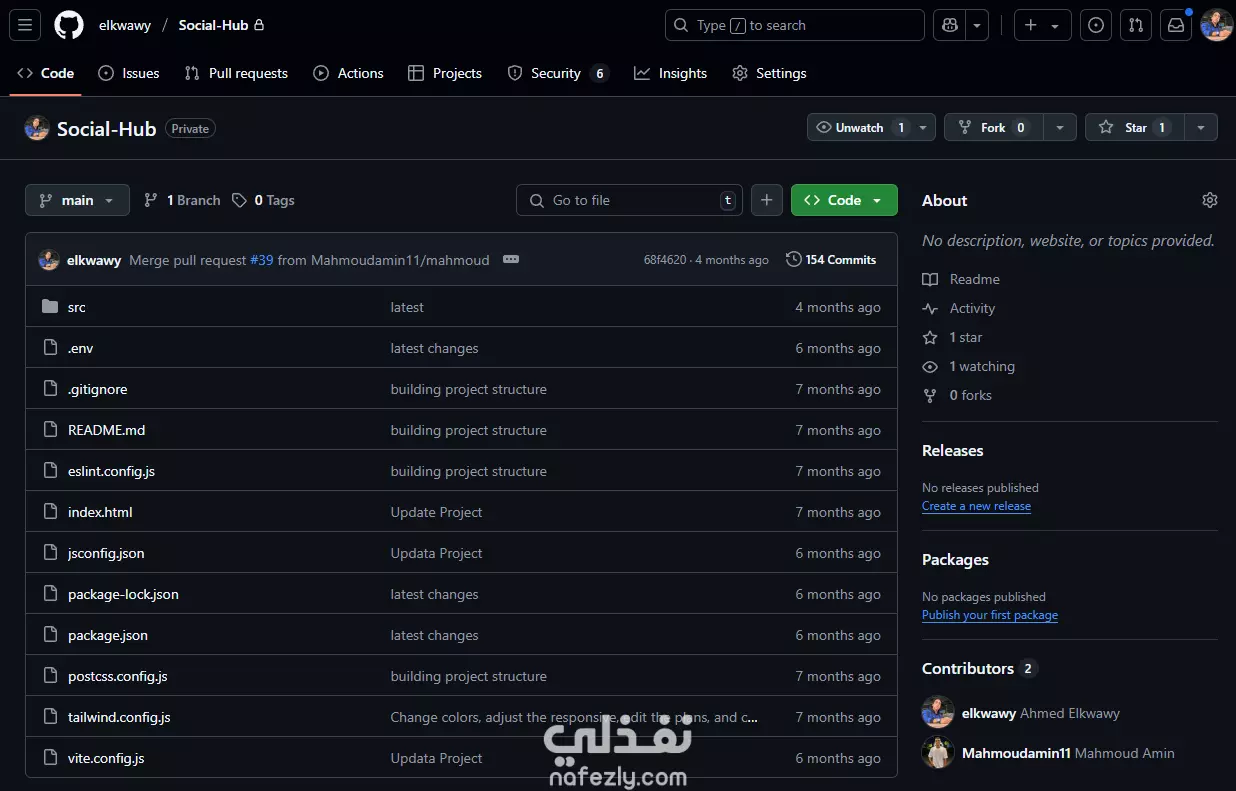View the 1 Branch link
Screen dimensions: 1236x791
point(182,200)
